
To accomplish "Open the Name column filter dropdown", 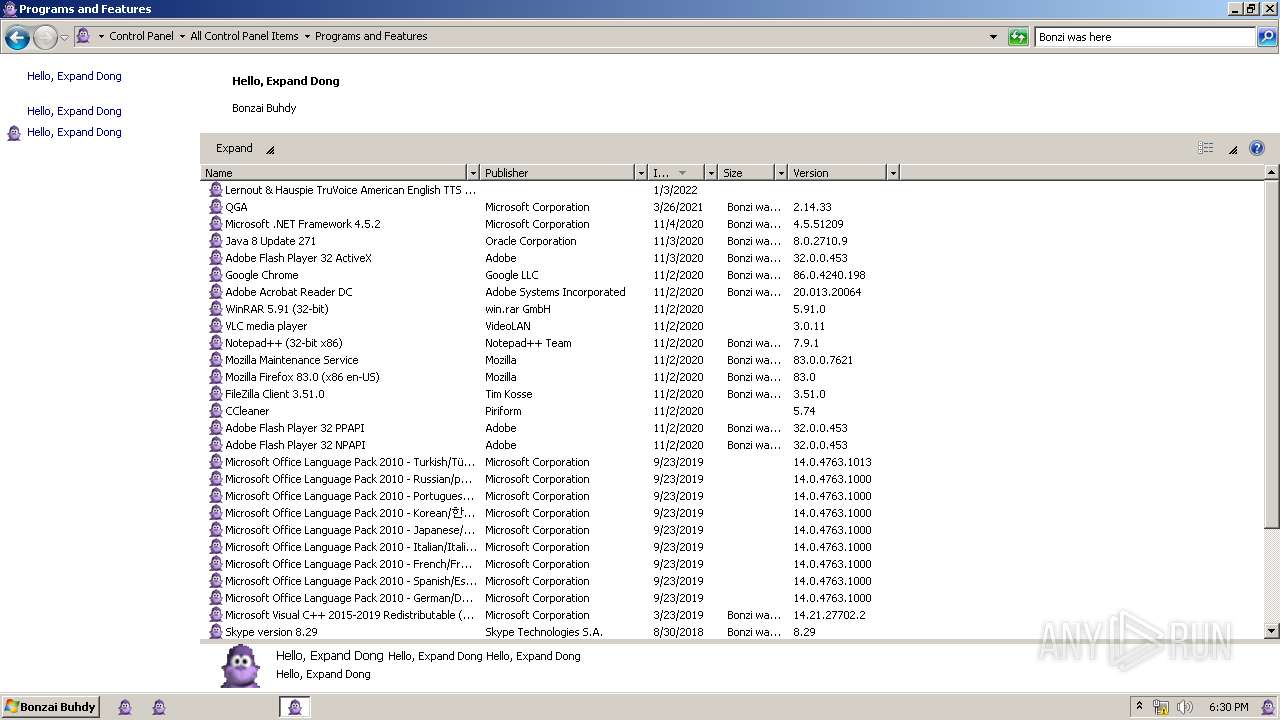I will point(473,173).
